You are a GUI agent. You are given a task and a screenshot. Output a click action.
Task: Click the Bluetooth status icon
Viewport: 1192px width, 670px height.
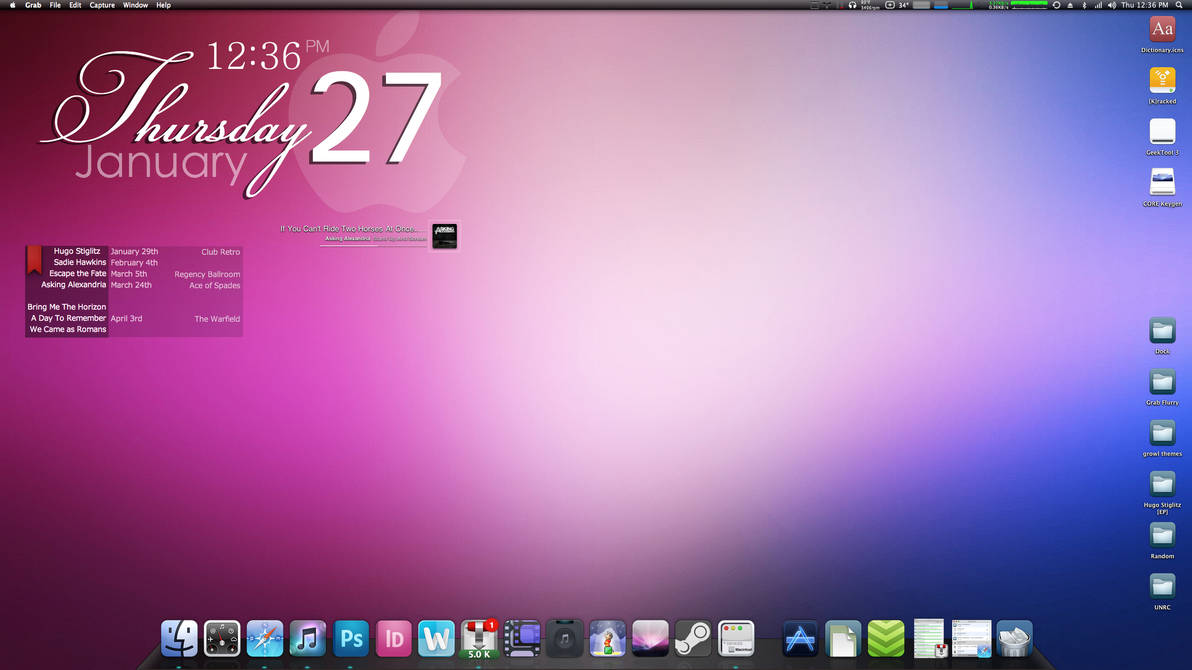pyautogui.click(x=1084, y=5)
